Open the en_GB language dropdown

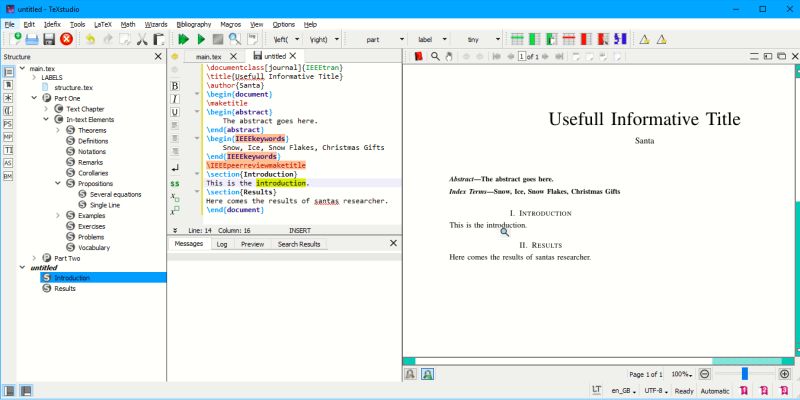[623, 391]
